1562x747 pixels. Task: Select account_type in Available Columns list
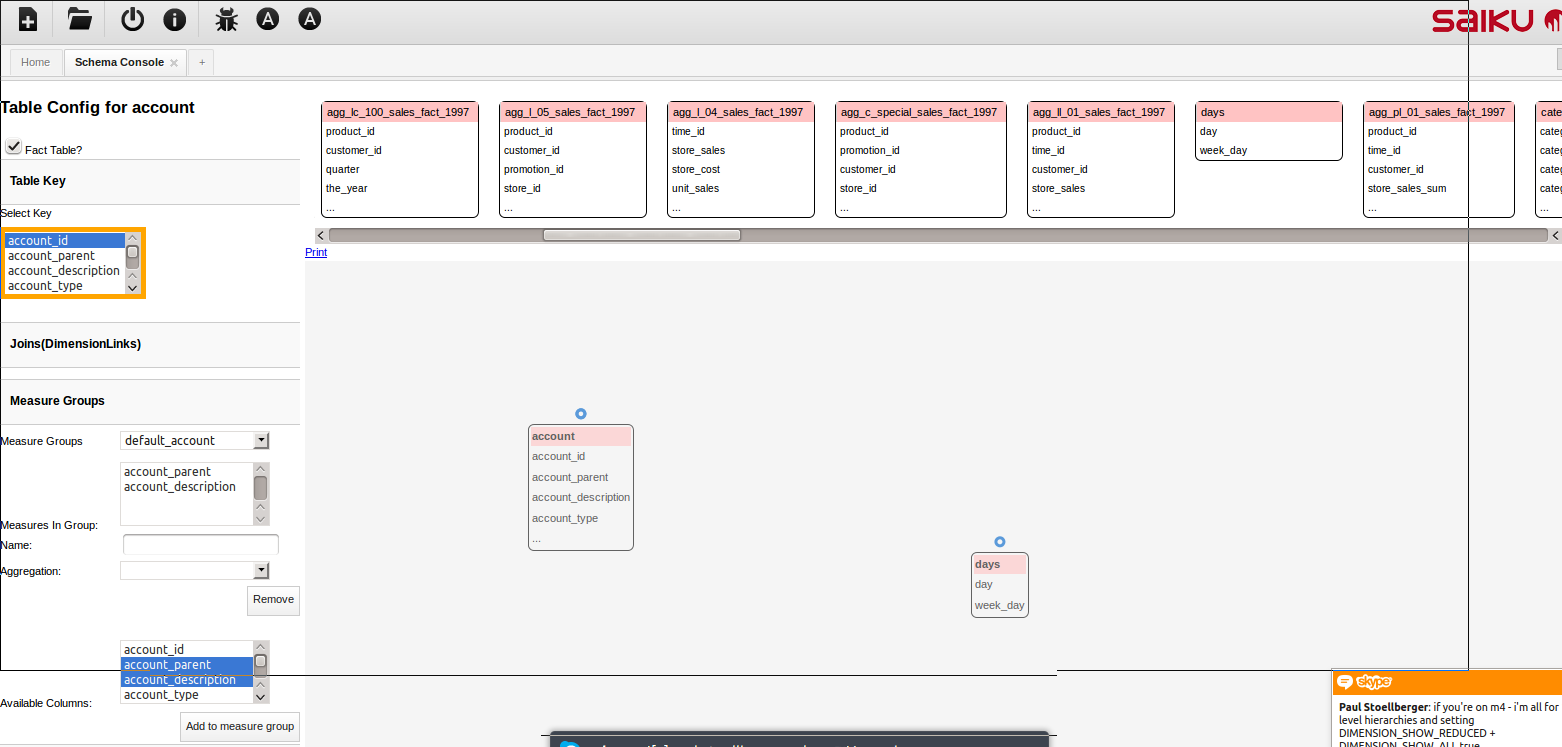(187, 695)
